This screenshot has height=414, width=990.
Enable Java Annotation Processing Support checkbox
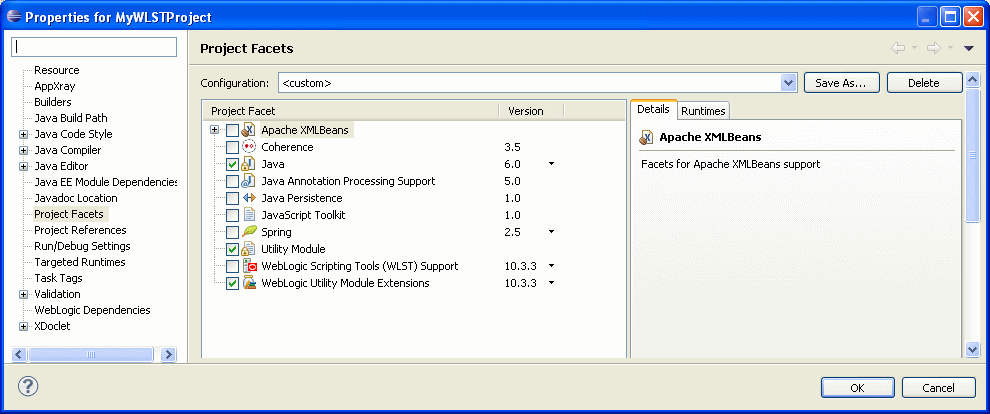[x=232, y=181]
